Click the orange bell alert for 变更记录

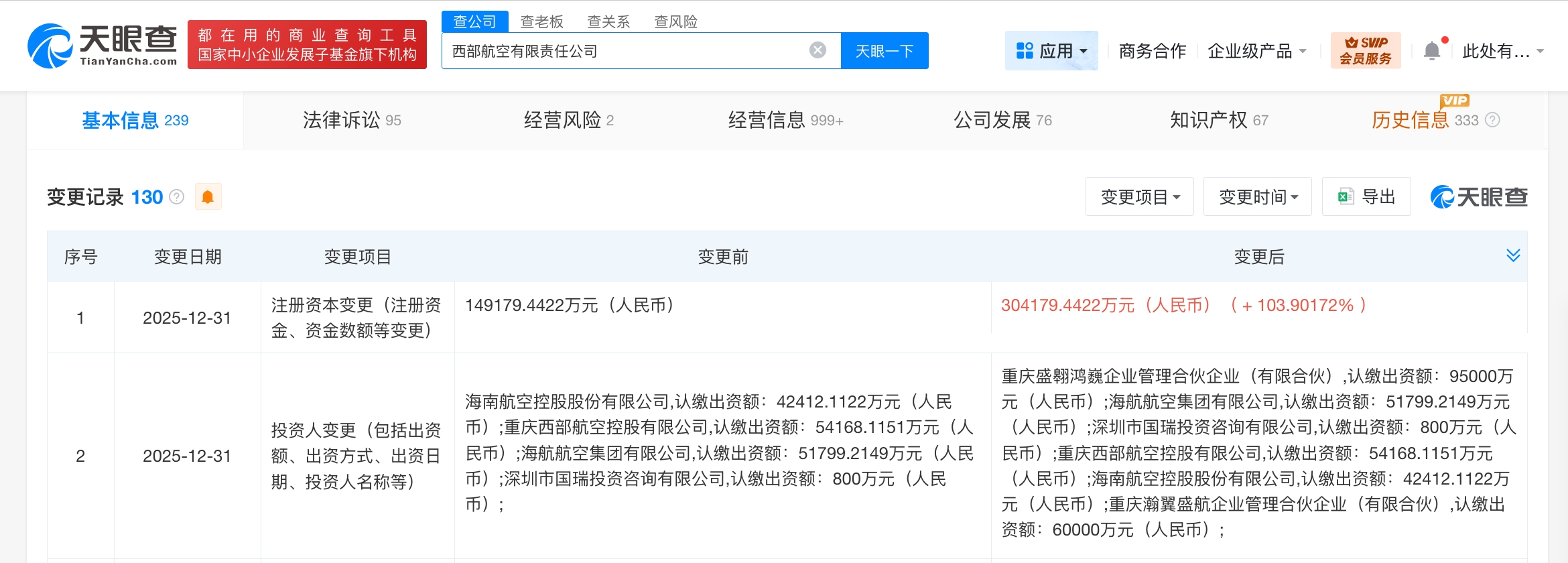pos(208,197)
